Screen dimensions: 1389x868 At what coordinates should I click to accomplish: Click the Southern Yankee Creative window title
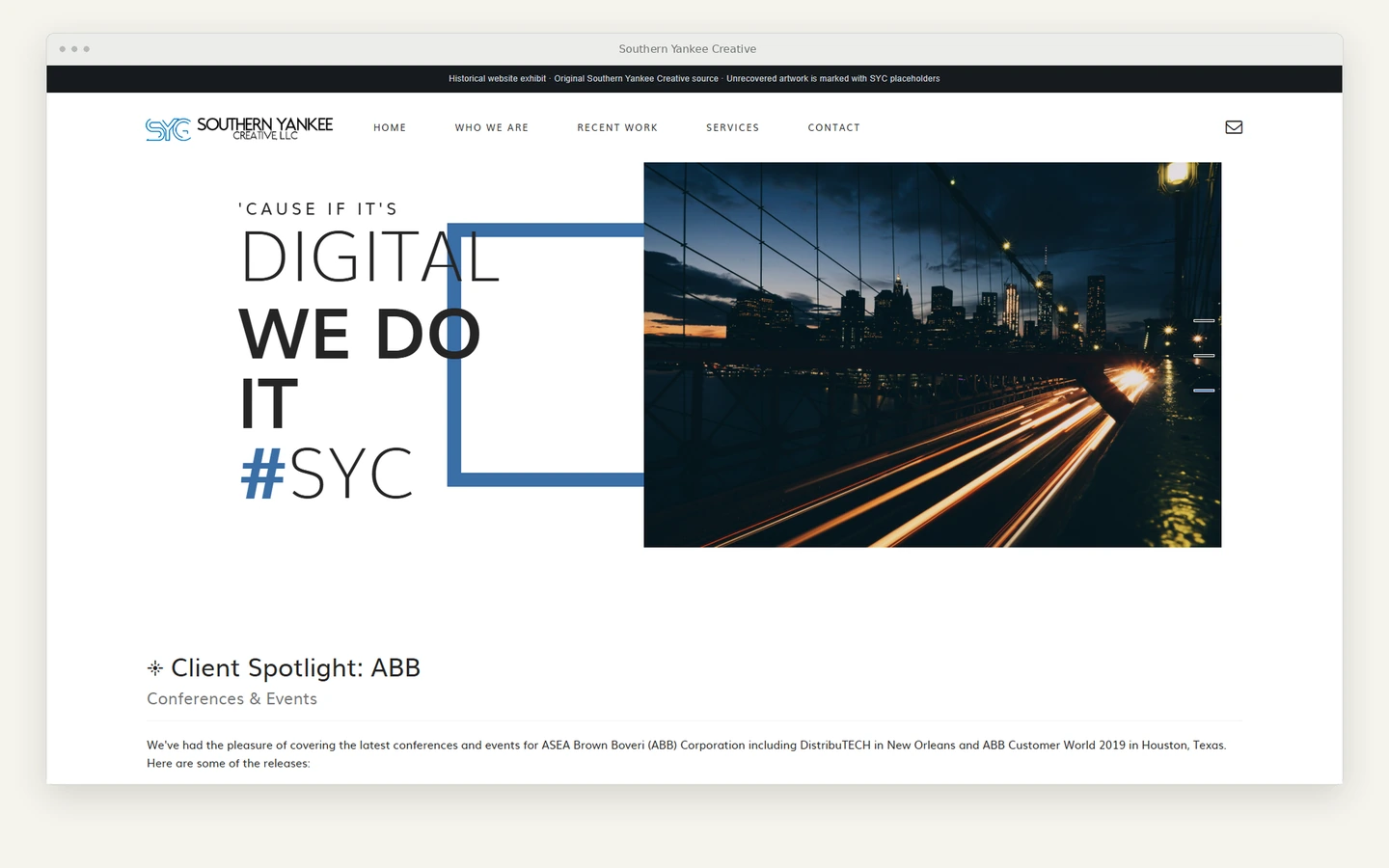click(x=688, y=49)
